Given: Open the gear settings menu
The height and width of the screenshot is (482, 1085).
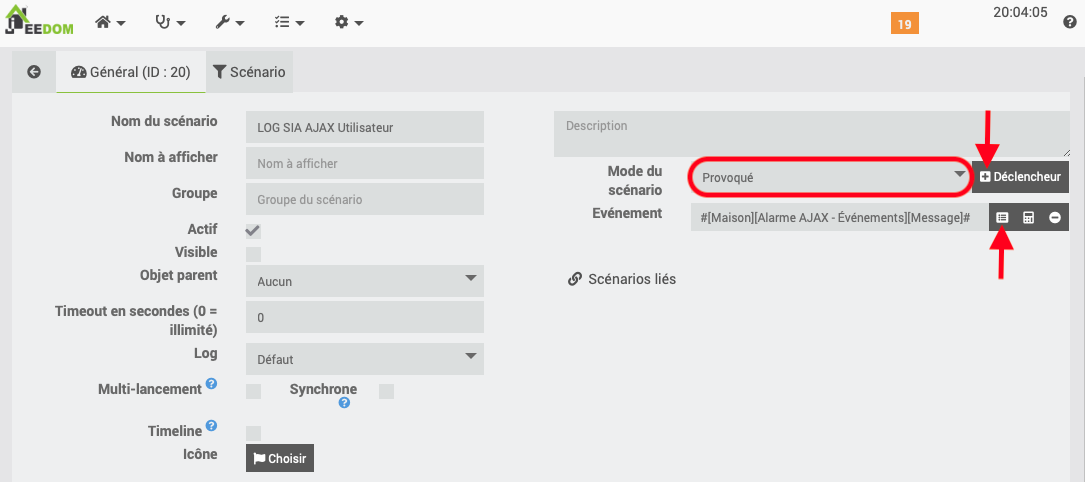Looking at the screenshot, I should [348, 22].
